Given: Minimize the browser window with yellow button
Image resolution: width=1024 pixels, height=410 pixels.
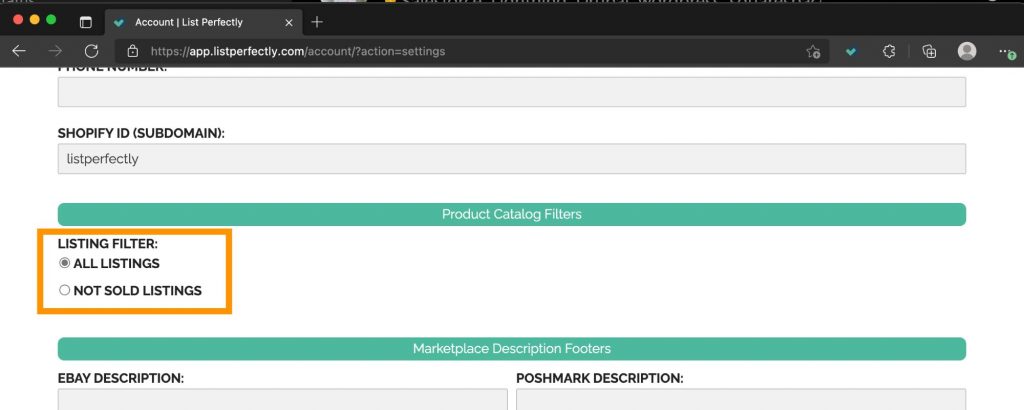Looking at the screenshot, I should tap(35, 20).
